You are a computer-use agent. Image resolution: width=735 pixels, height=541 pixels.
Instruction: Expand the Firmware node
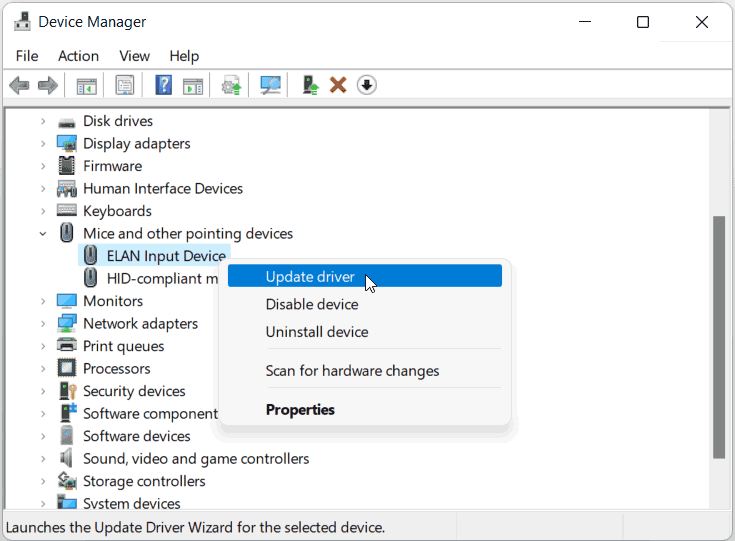43,166
